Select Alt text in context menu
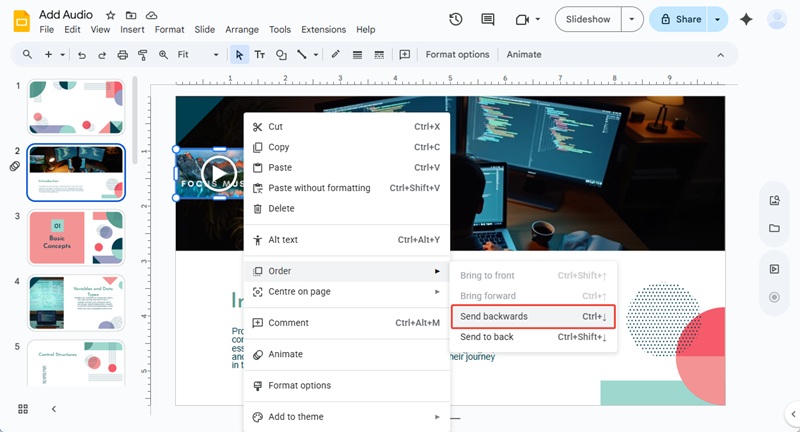Viewport: 800px width, 432px height. click(347, 240)
